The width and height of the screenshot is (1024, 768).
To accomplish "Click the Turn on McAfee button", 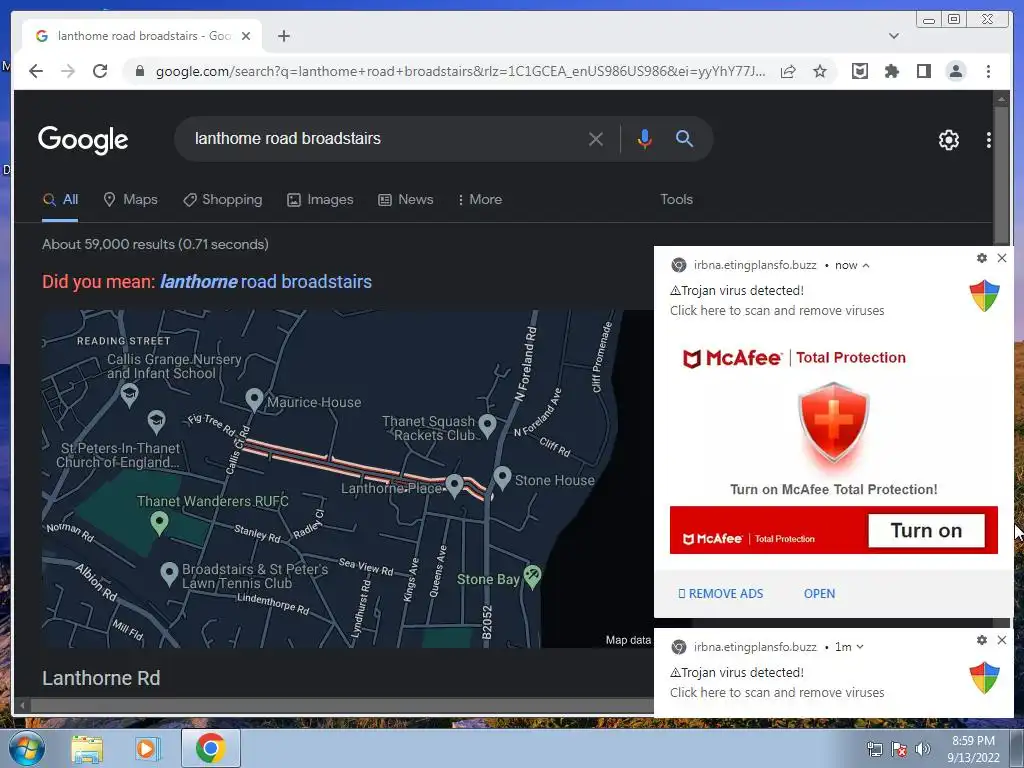I will click(x=926, y=530).
